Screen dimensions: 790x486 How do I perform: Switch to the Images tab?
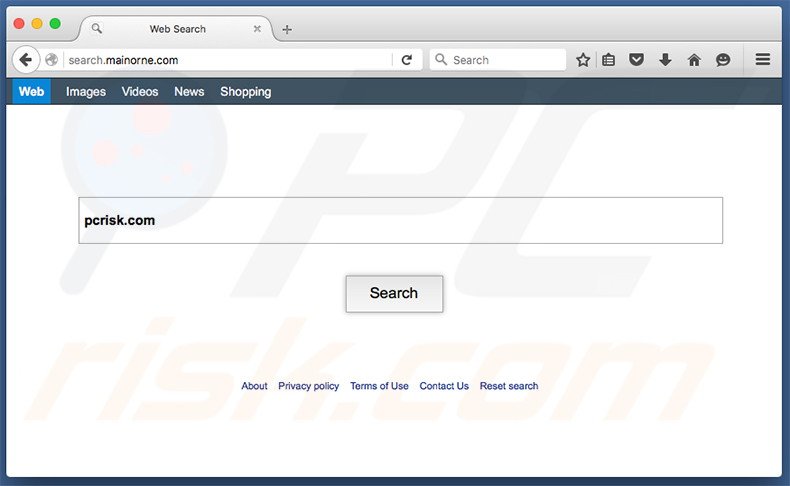[x=86, y=91]
